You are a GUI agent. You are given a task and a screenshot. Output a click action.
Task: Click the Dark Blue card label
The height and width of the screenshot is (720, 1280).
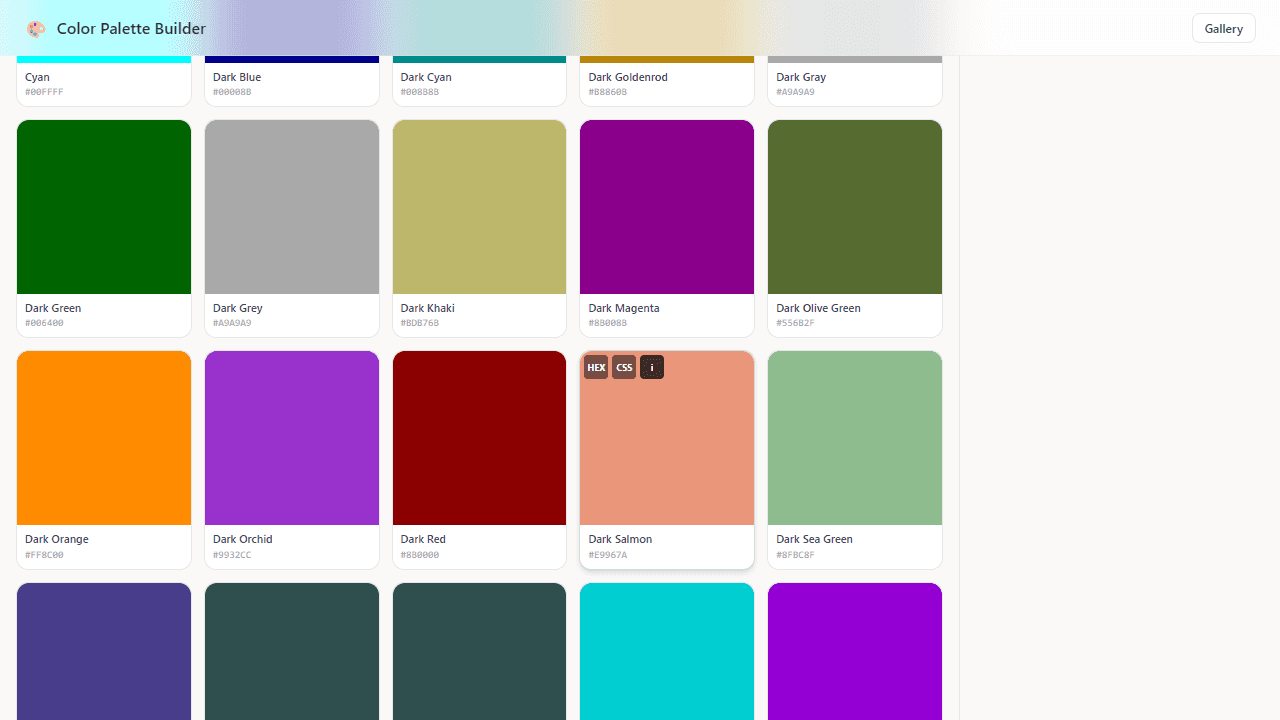[237, 77]
